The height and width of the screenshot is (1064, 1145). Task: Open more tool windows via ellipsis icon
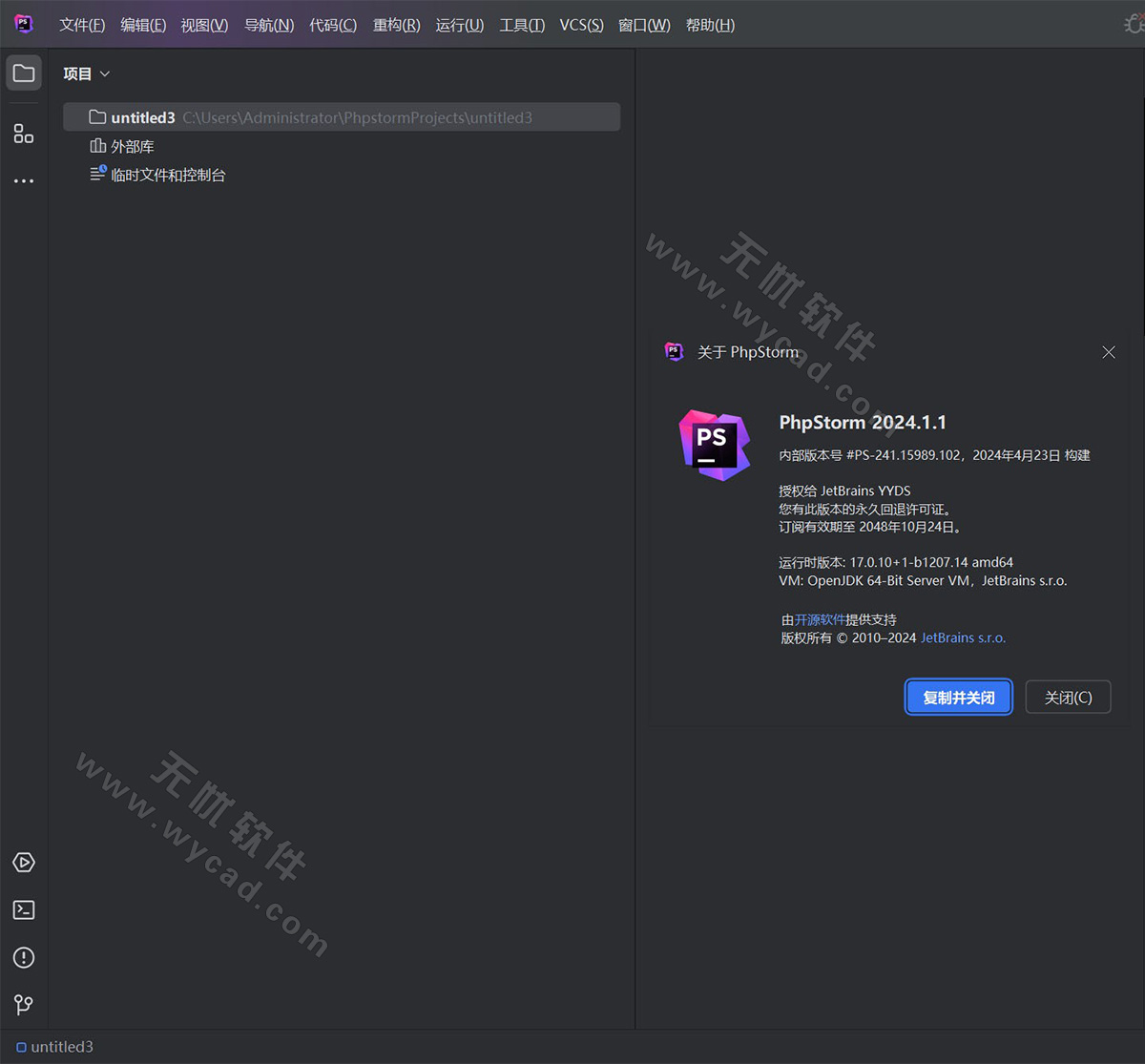point(23,180)
